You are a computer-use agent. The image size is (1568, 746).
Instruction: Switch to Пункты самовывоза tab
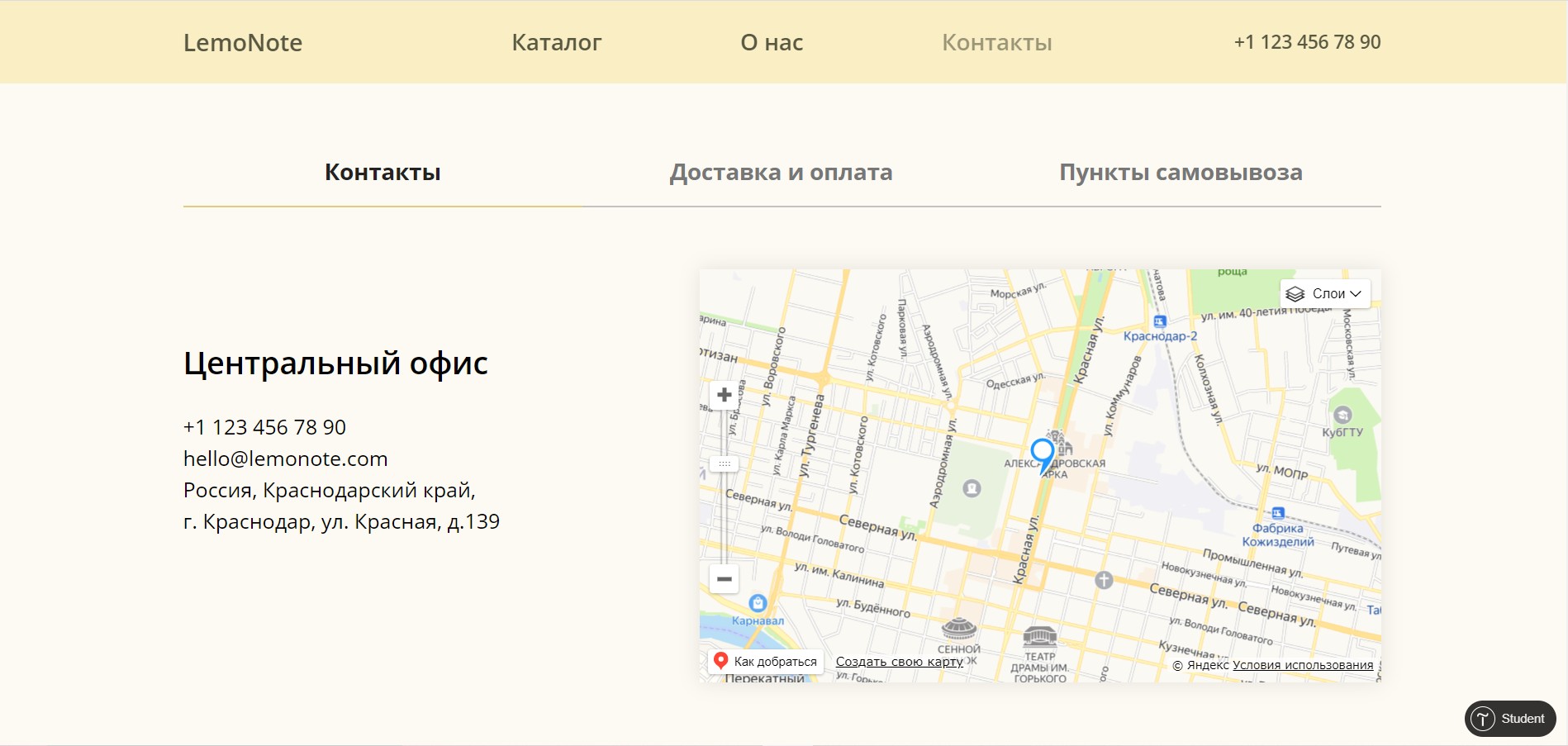click(1181, 172)
